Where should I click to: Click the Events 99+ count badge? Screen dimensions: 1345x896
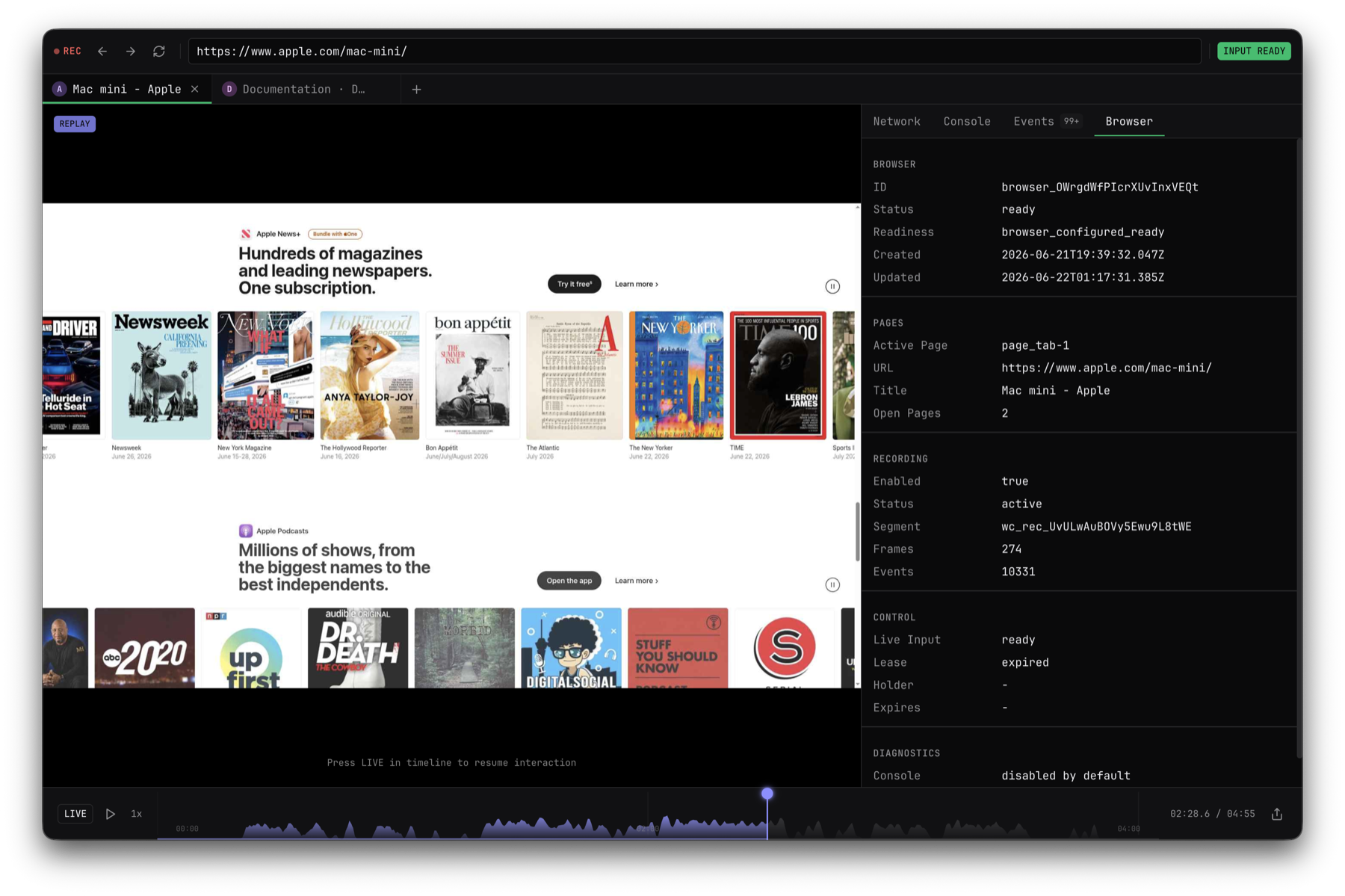click(x=1072, y=121)
